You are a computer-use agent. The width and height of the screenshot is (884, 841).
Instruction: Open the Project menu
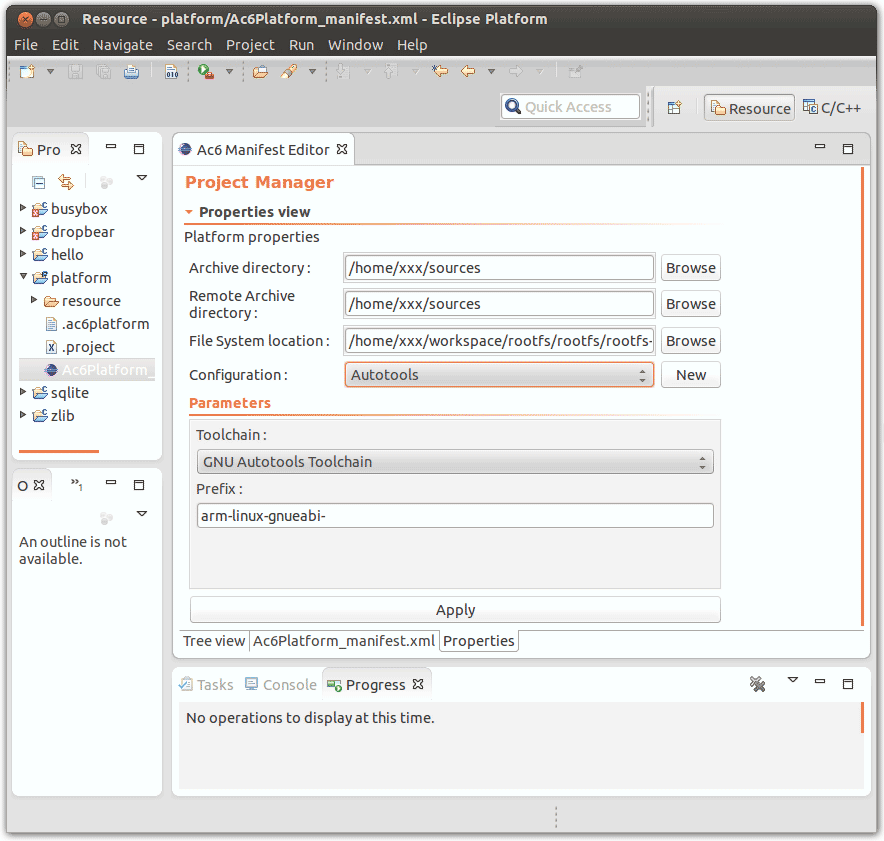click(x=250, y=45)
